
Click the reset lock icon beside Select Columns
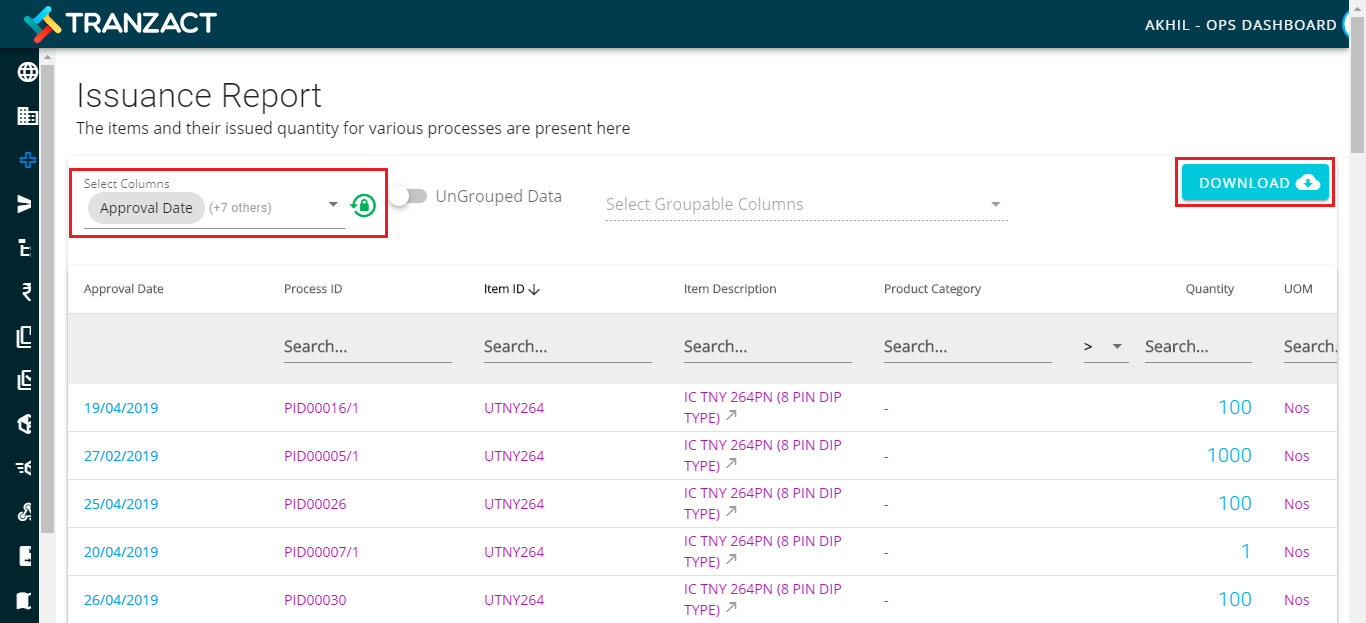point(362,205)
